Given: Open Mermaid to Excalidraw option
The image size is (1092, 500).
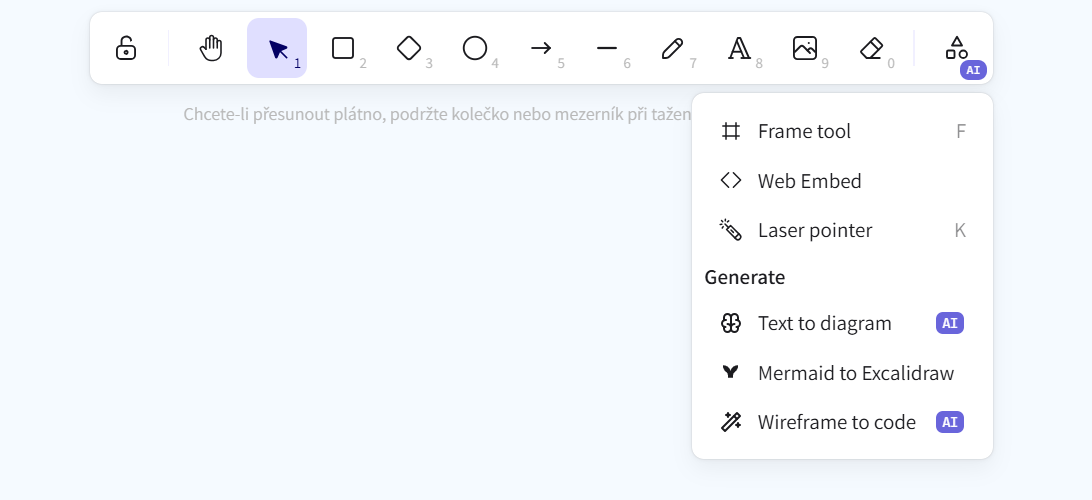Looking at the screenshot, I should click(x=843, y=373).
